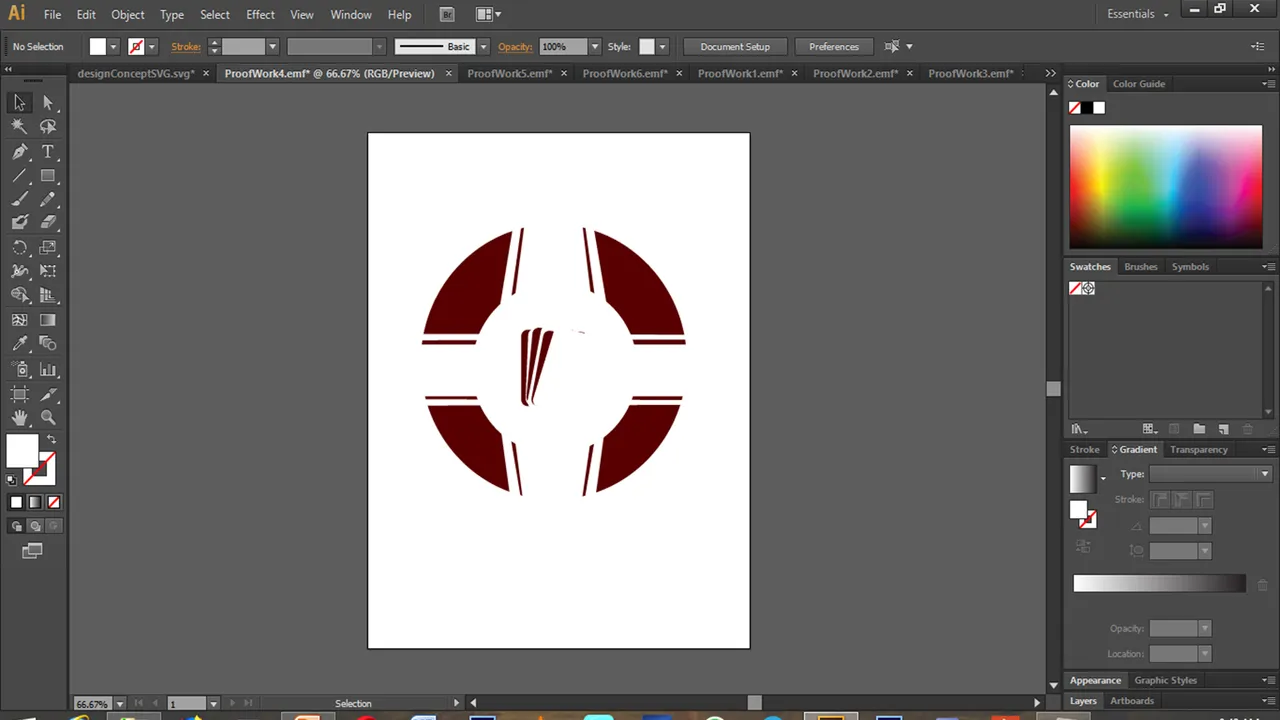The width and height of the screenshot is (1280, 720).
Task: Select the Type tool
Action: pyautogui.click(x=47, y=152)
